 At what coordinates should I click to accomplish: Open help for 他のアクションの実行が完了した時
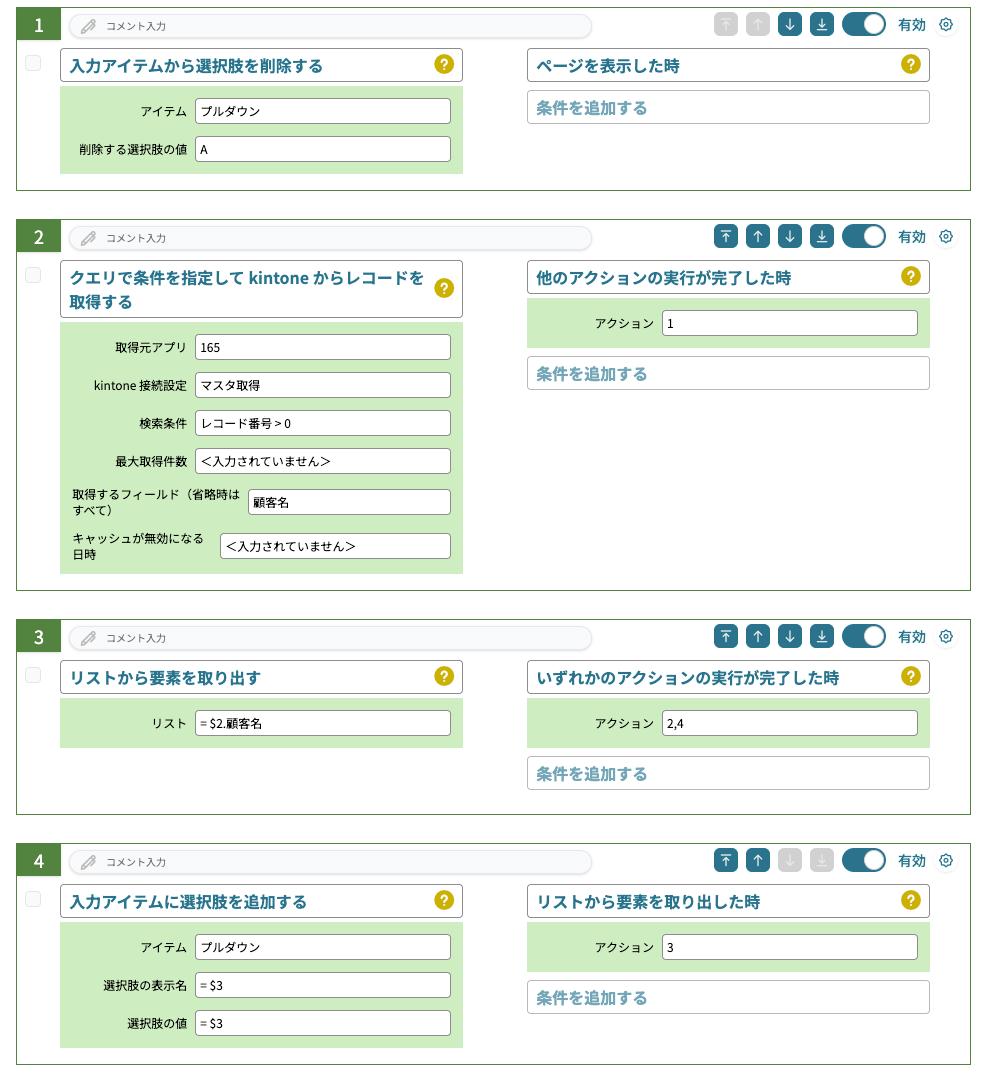(x=910, y=276)
